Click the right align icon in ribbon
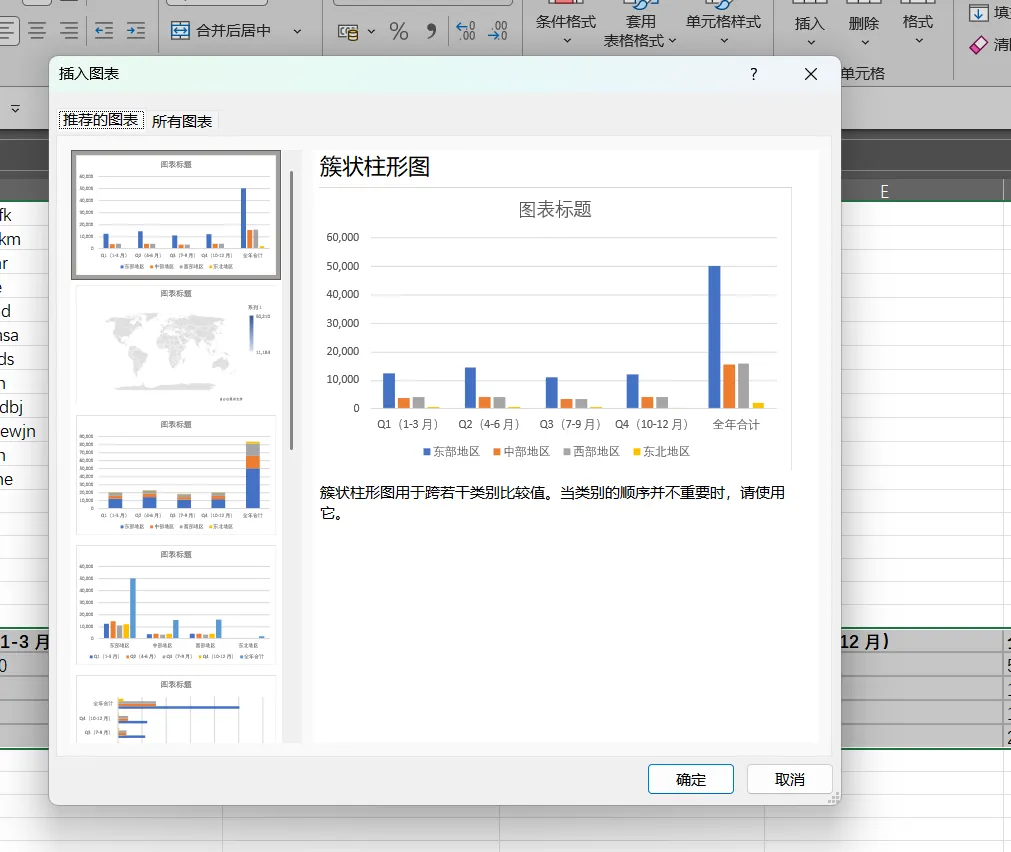Image resolution: width=1011 pixels, height=852 pixels. (69, 30)
